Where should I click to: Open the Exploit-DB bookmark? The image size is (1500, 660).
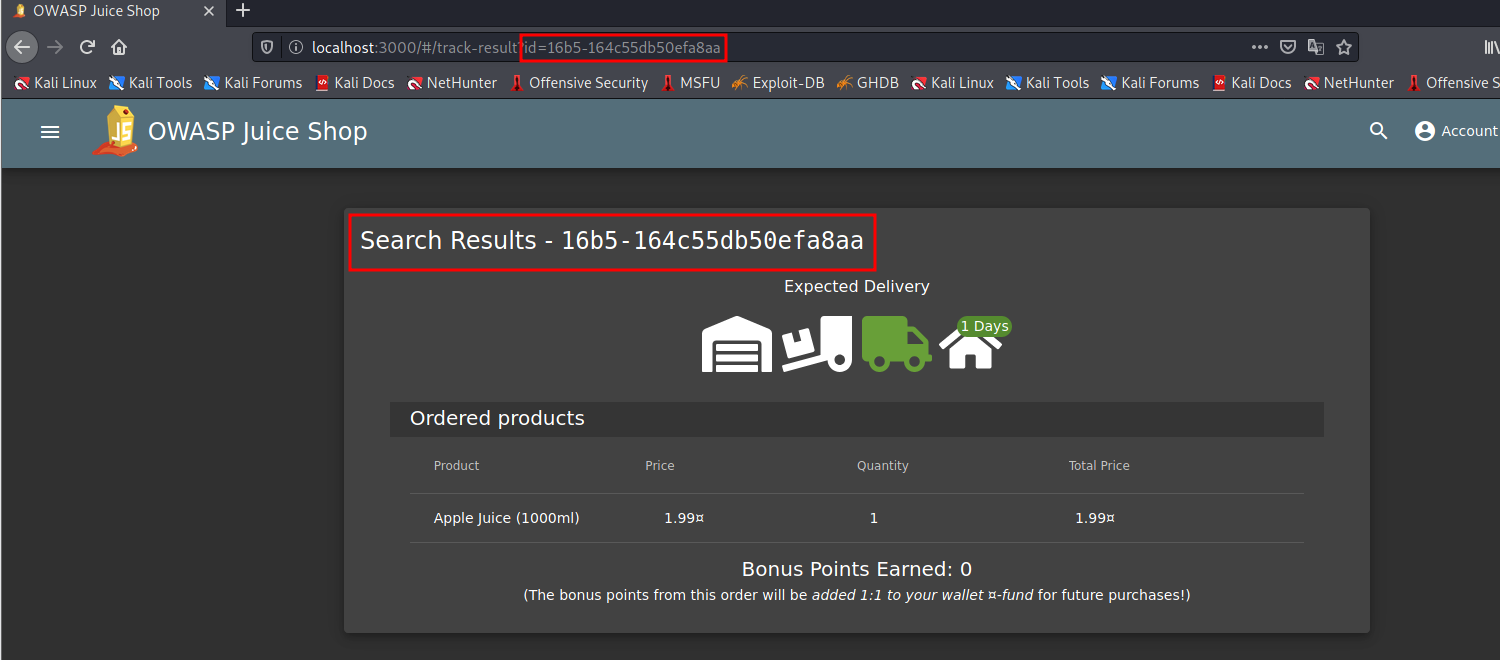click(778, 83)
